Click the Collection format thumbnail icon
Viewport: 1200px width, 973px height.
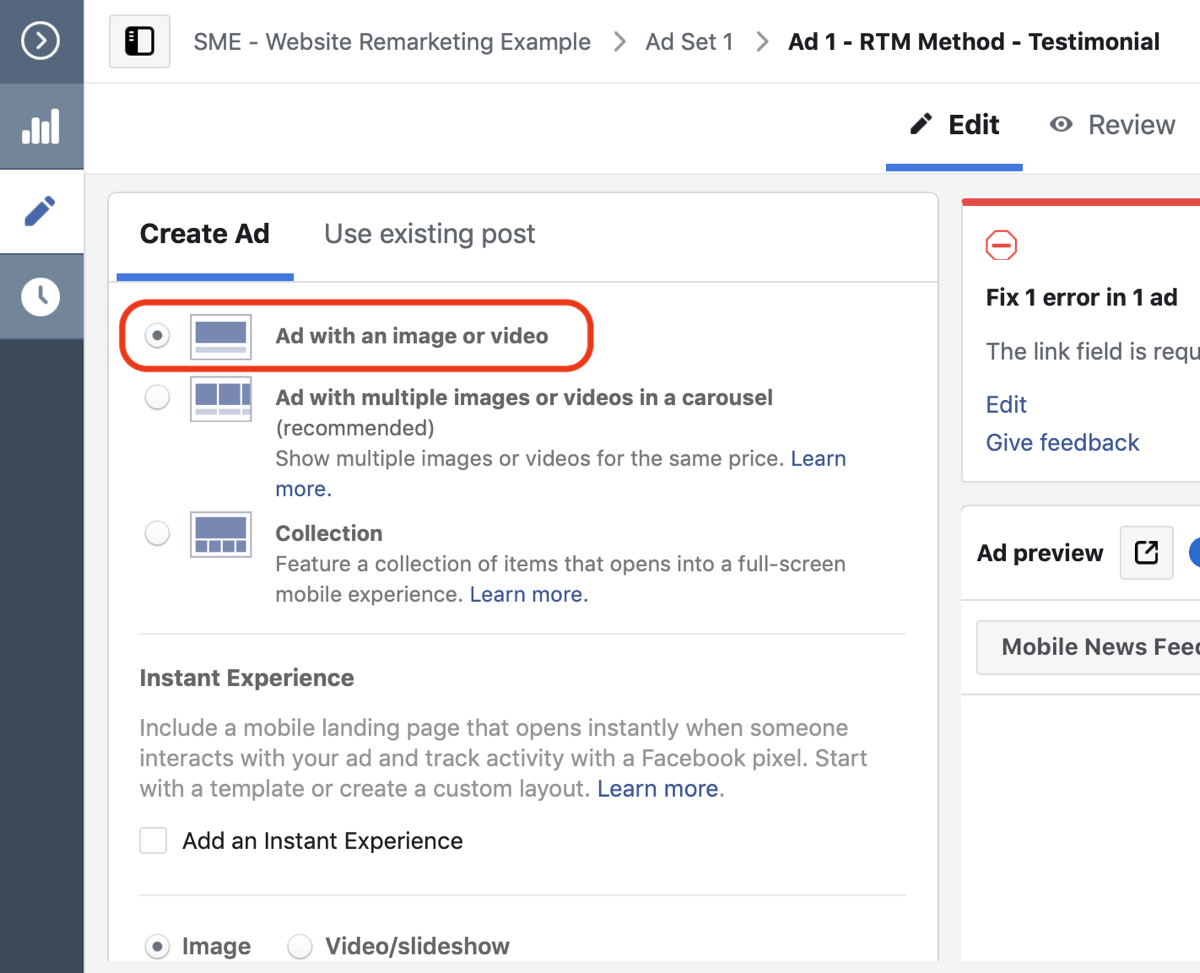pyautogui.click(x=221, y=534)
